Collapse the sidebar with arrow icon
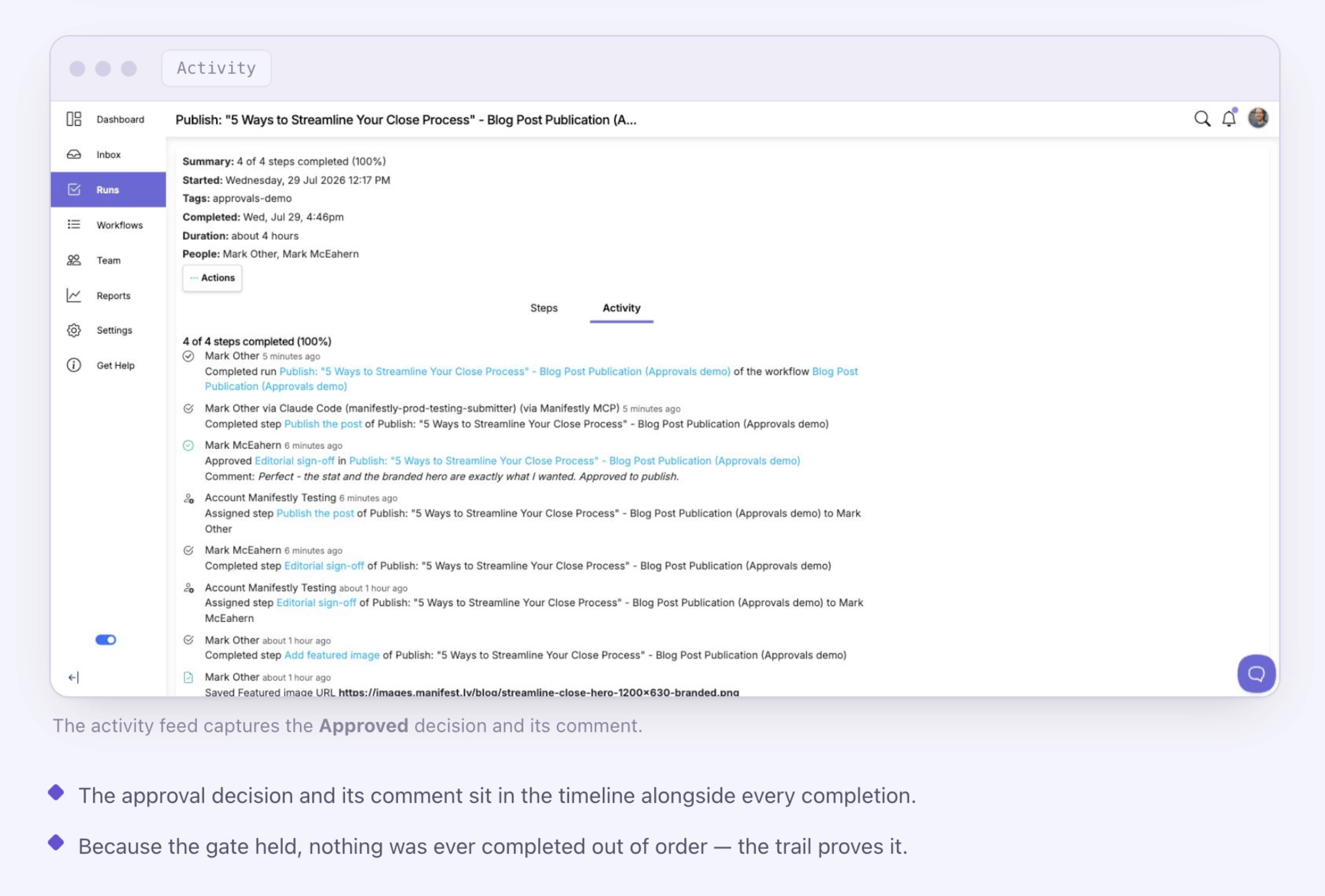1325x896 pixels. coord(74,678)
